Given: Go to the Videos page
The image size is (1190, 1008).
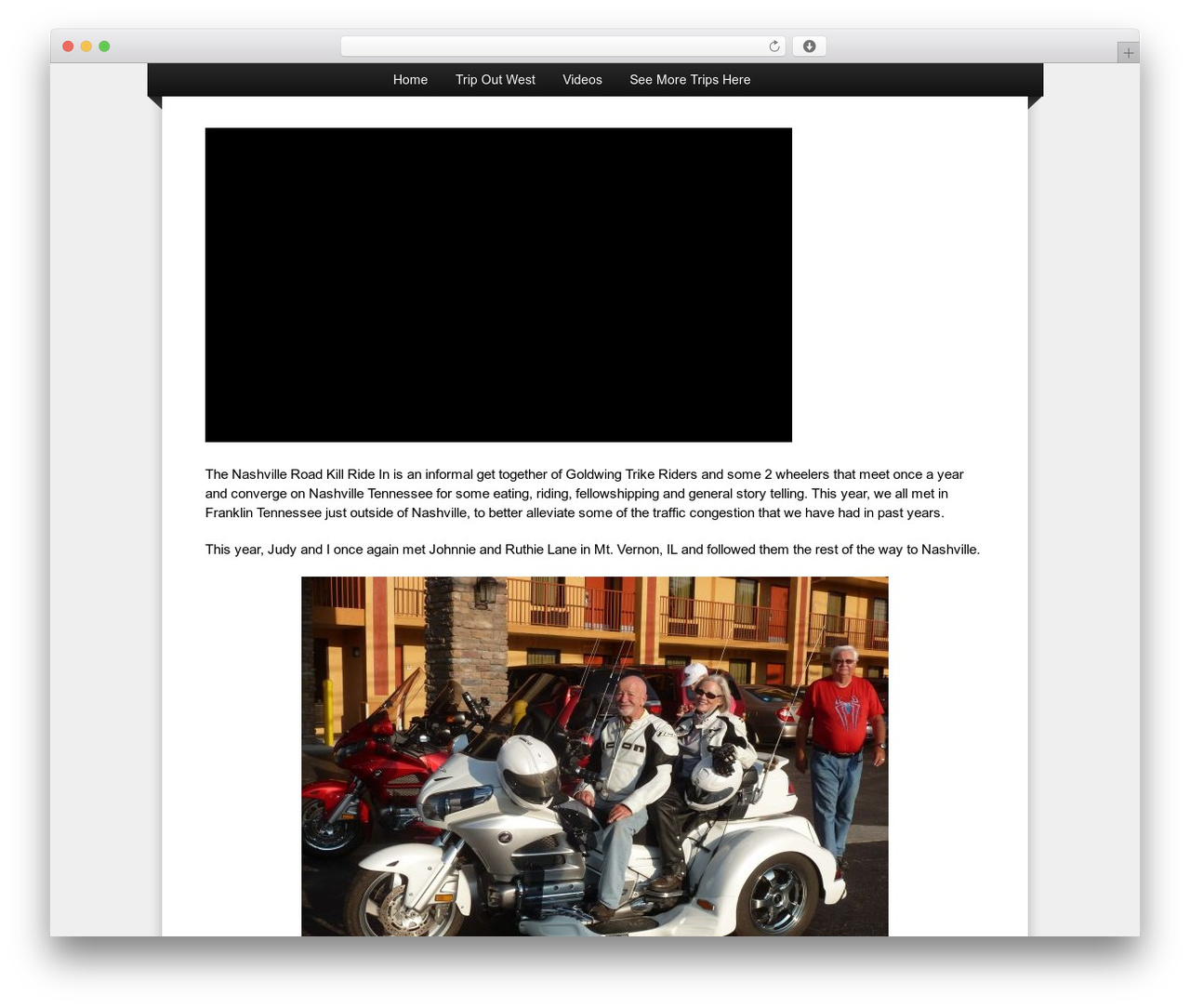Looking at the screenshot, I should tap(582, 80).
